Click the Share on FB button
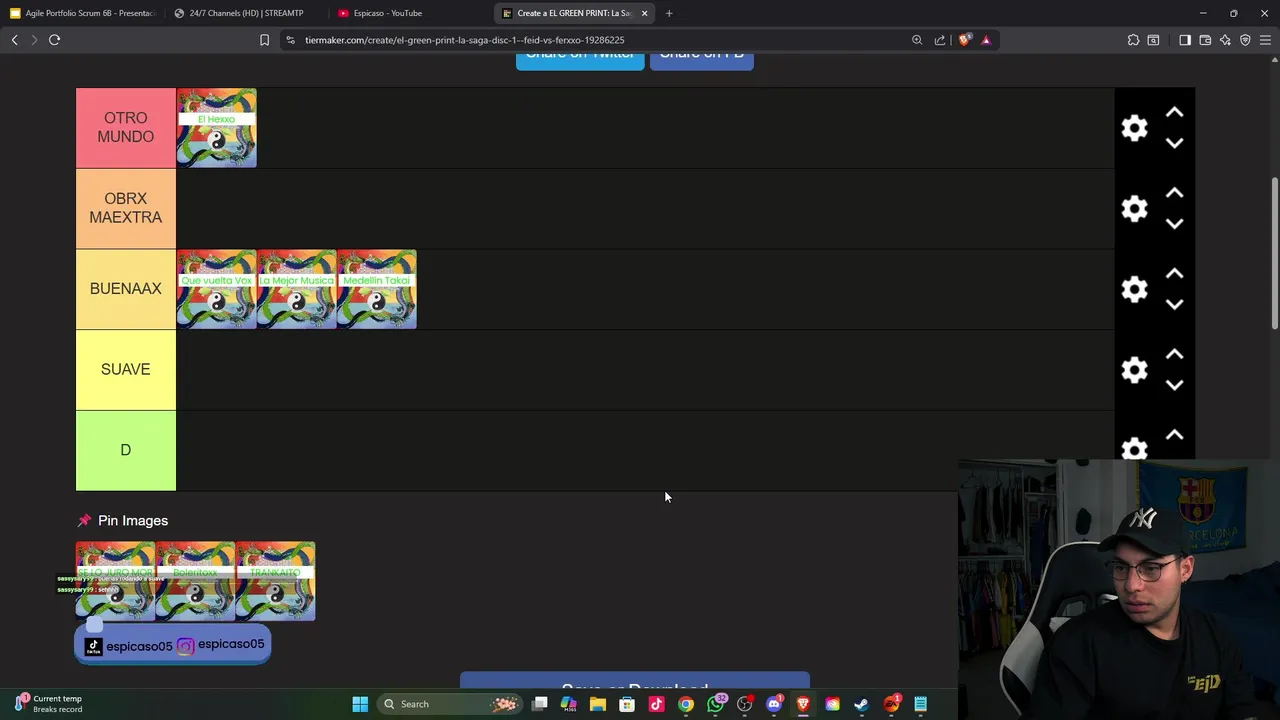The width and height of the screenshot is (1280, 720). (702, 58)
